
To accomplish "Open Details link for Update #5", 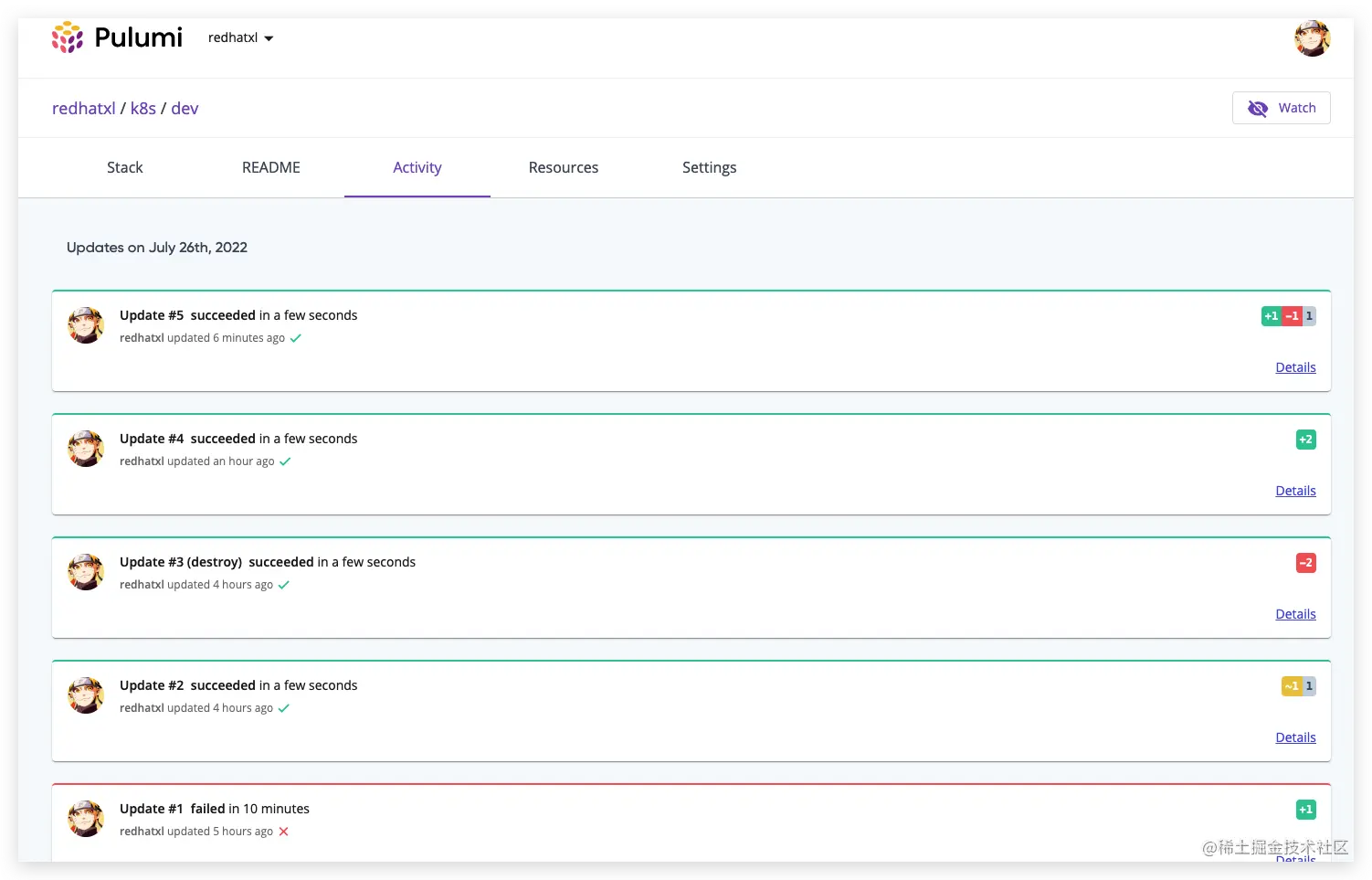I will pyautogui.click(x=1295, y=367).
